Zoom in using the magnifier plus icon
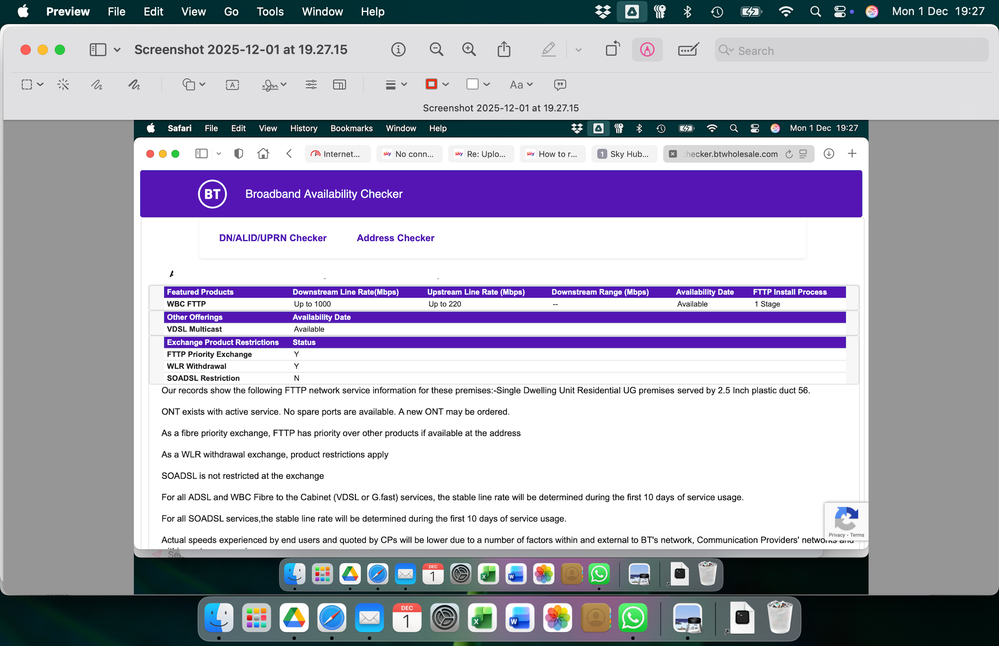 (468, 49)
